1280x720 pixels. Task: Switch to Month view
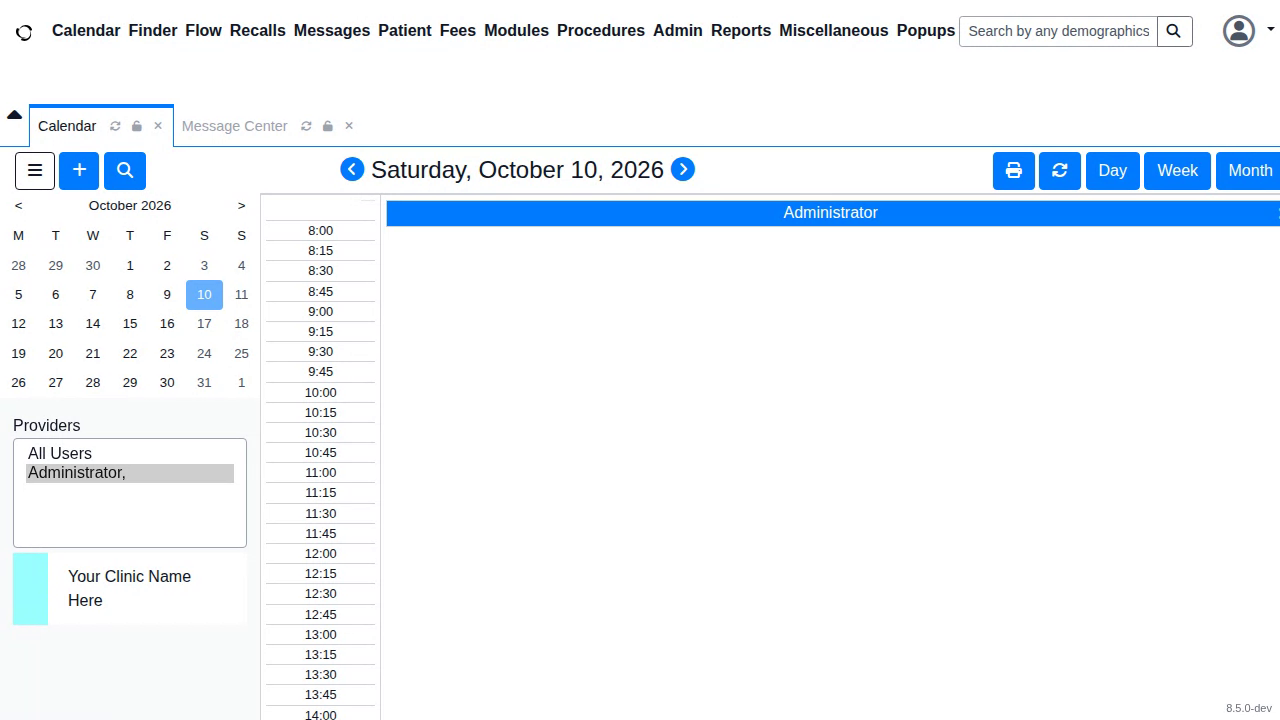coord(1250,170)
